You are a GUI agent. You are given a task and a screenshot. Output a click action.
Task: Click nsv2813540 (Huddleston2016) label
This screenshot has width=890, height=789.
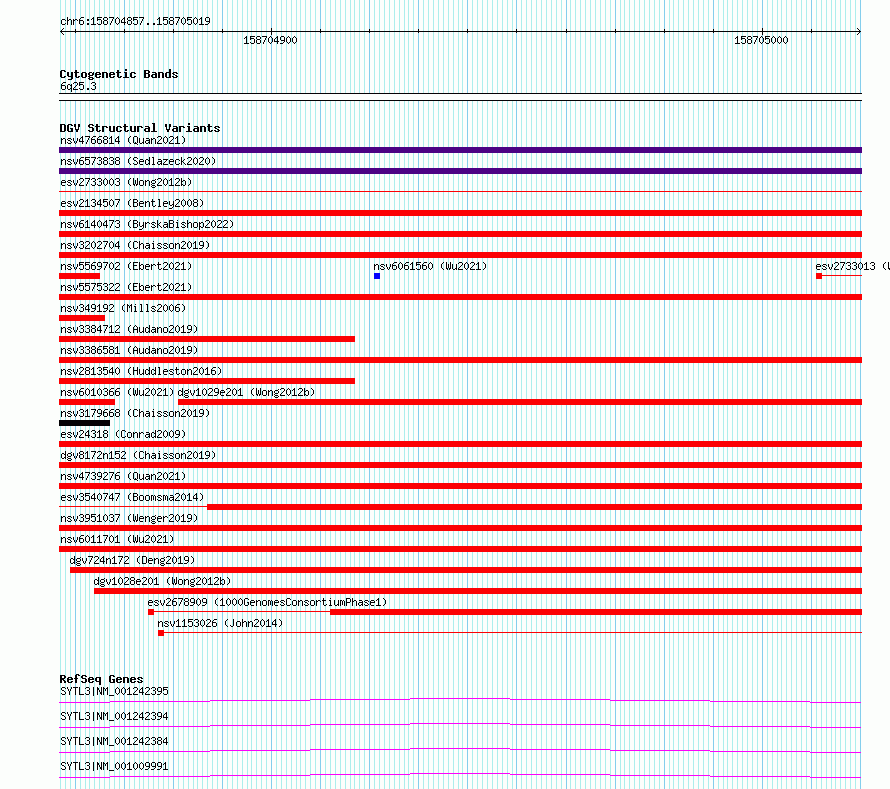pos(141,371)
